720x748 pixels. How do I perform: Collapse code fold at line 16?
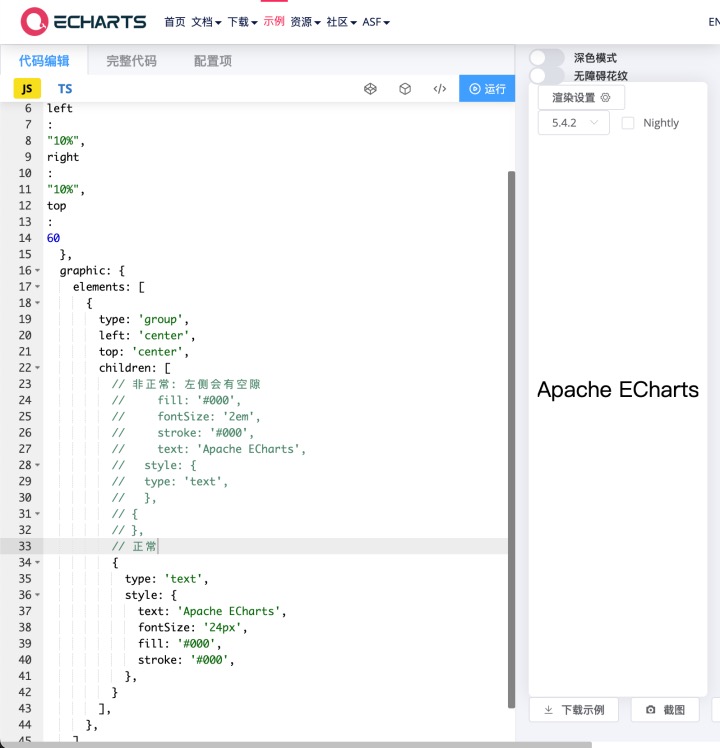pyautogui.click(x=37, y=270)
